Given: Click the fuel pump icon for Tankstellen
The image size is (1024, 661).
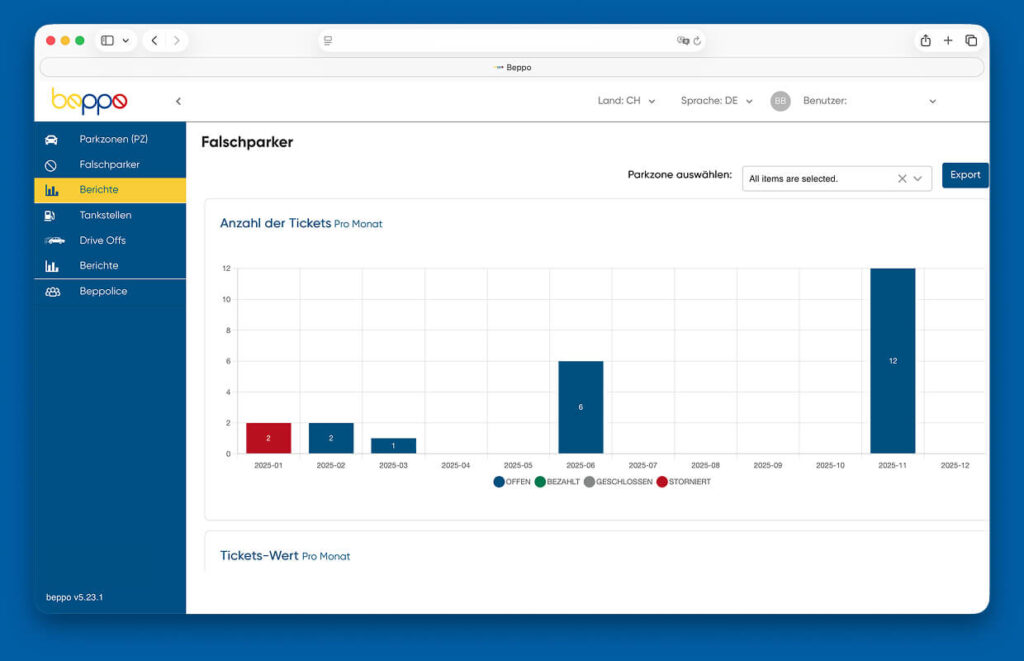Looking at the screenshot, I should pos(51,215).
